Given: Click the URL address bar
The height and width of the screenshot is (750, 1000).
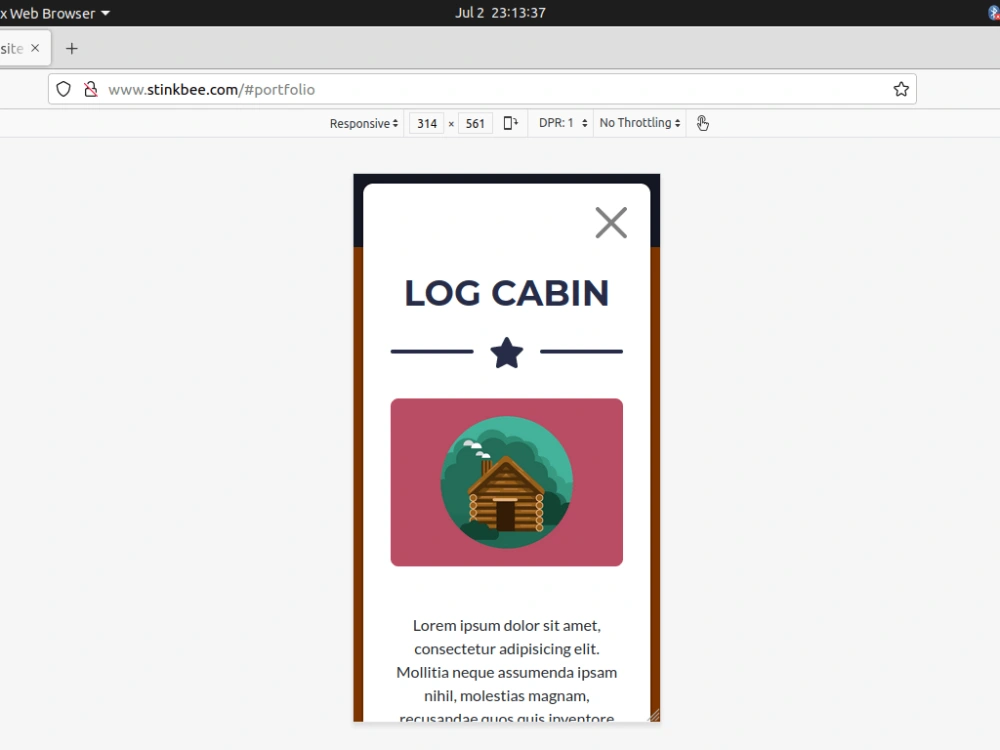Looking at the screenshot, I should pos(482,89).
